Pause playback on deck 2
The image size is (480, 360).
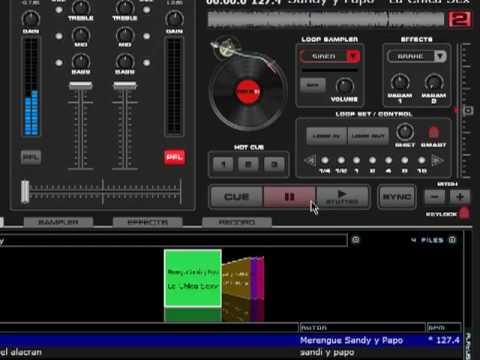289,197
